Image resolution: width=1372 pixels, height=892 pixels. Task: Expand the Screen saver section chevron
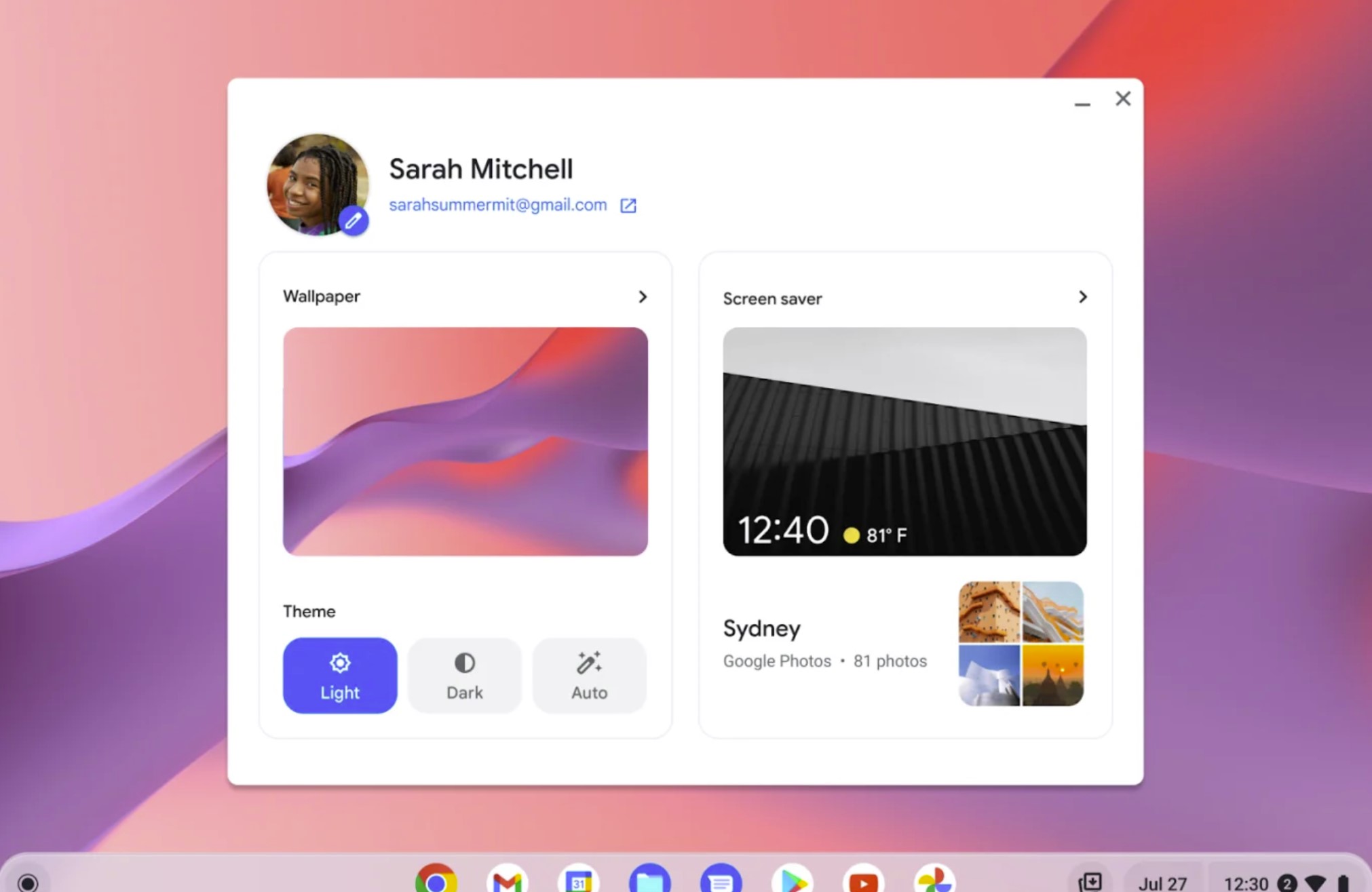(1083, 297)
